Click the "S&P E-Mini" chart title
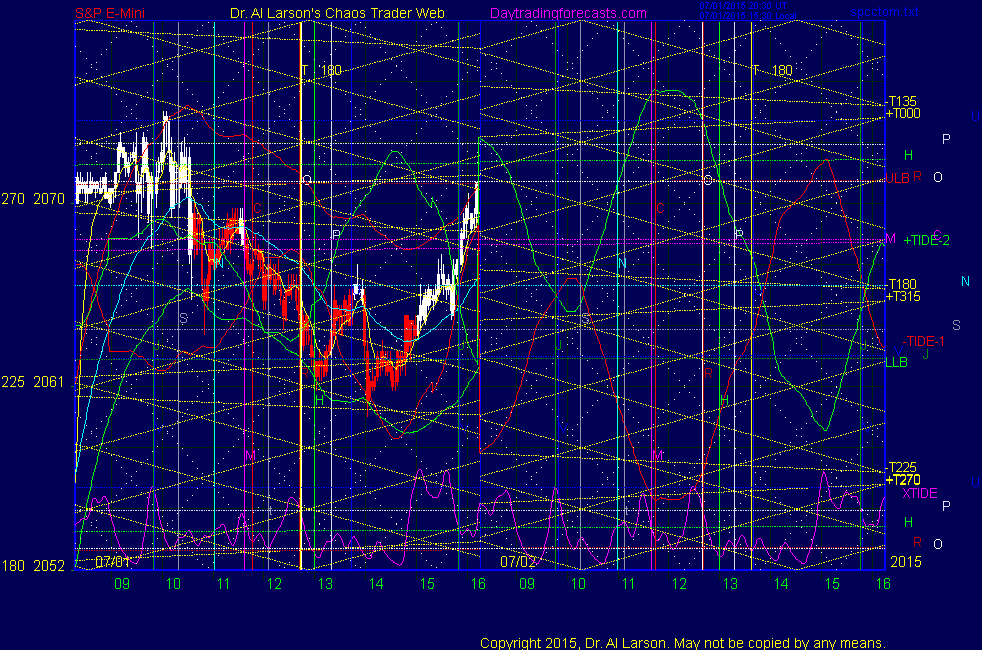 pos(110,13)
